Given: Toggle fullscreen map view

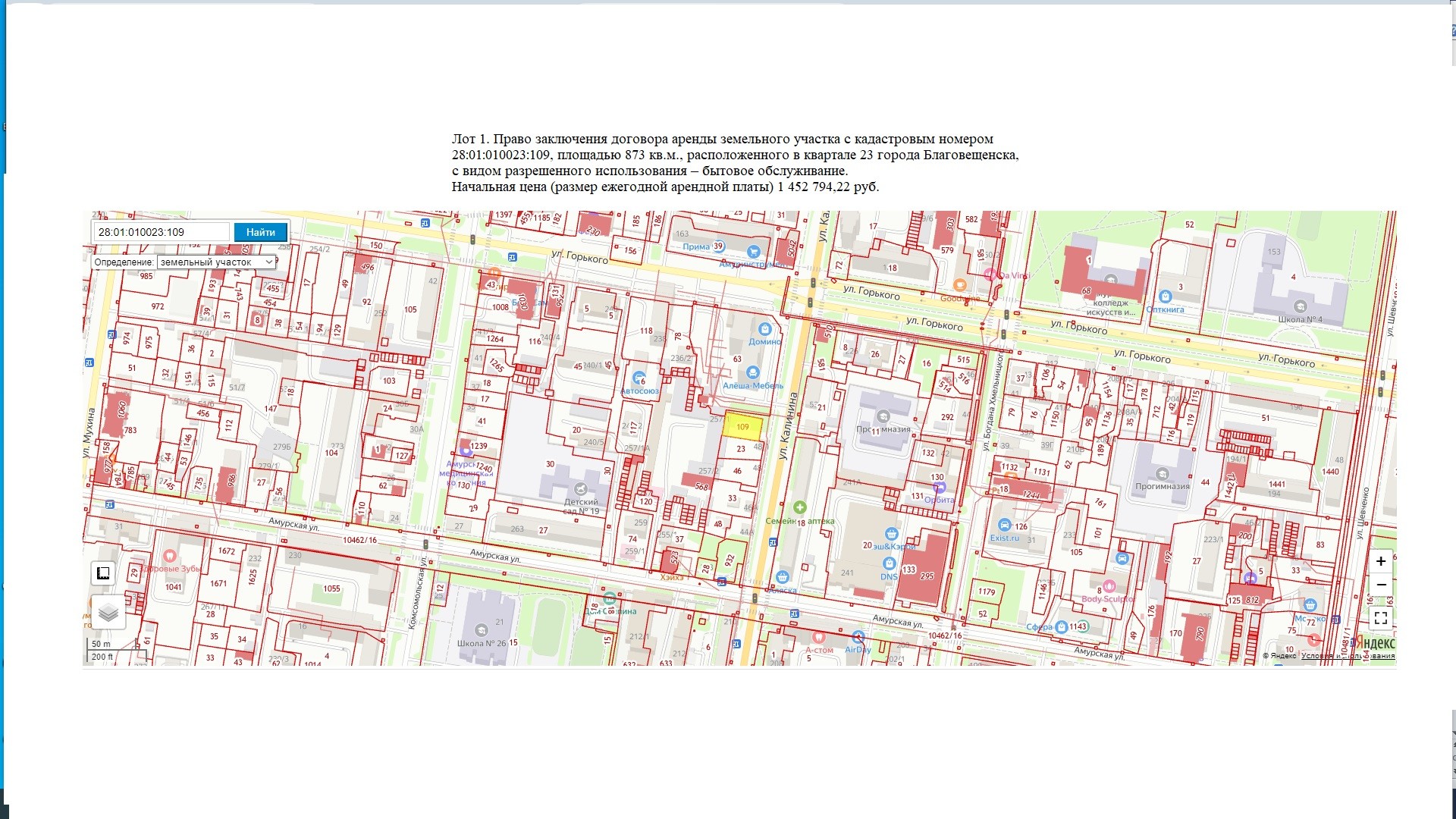Looking at the screenshot, I should (x=1381, y=618).
